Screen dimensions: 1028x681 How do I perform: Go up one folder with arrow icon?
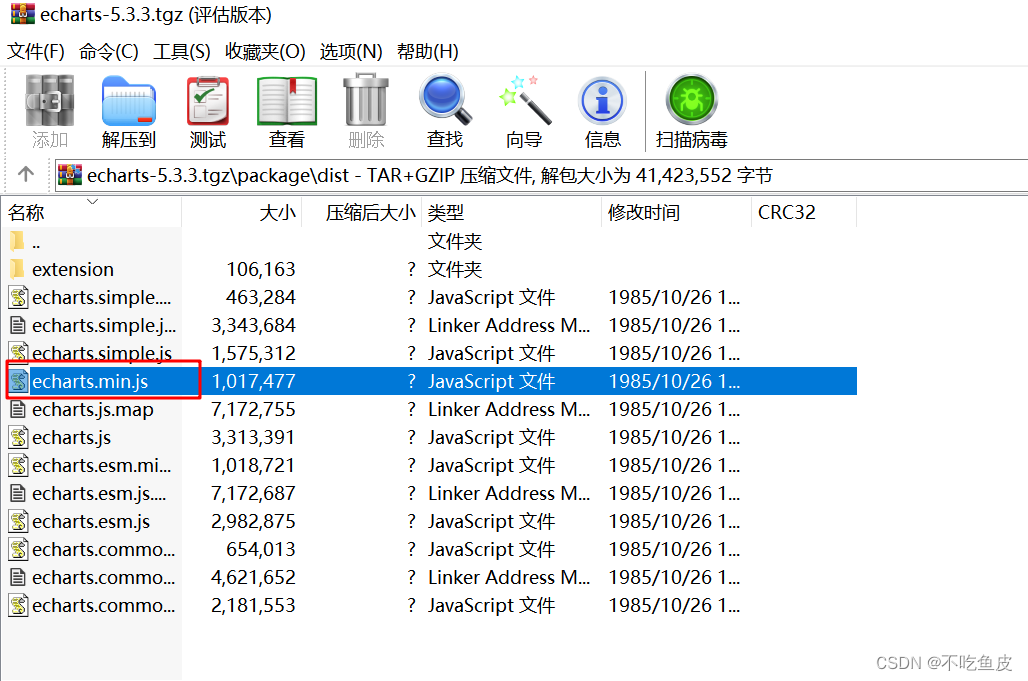tap(26, 174)
